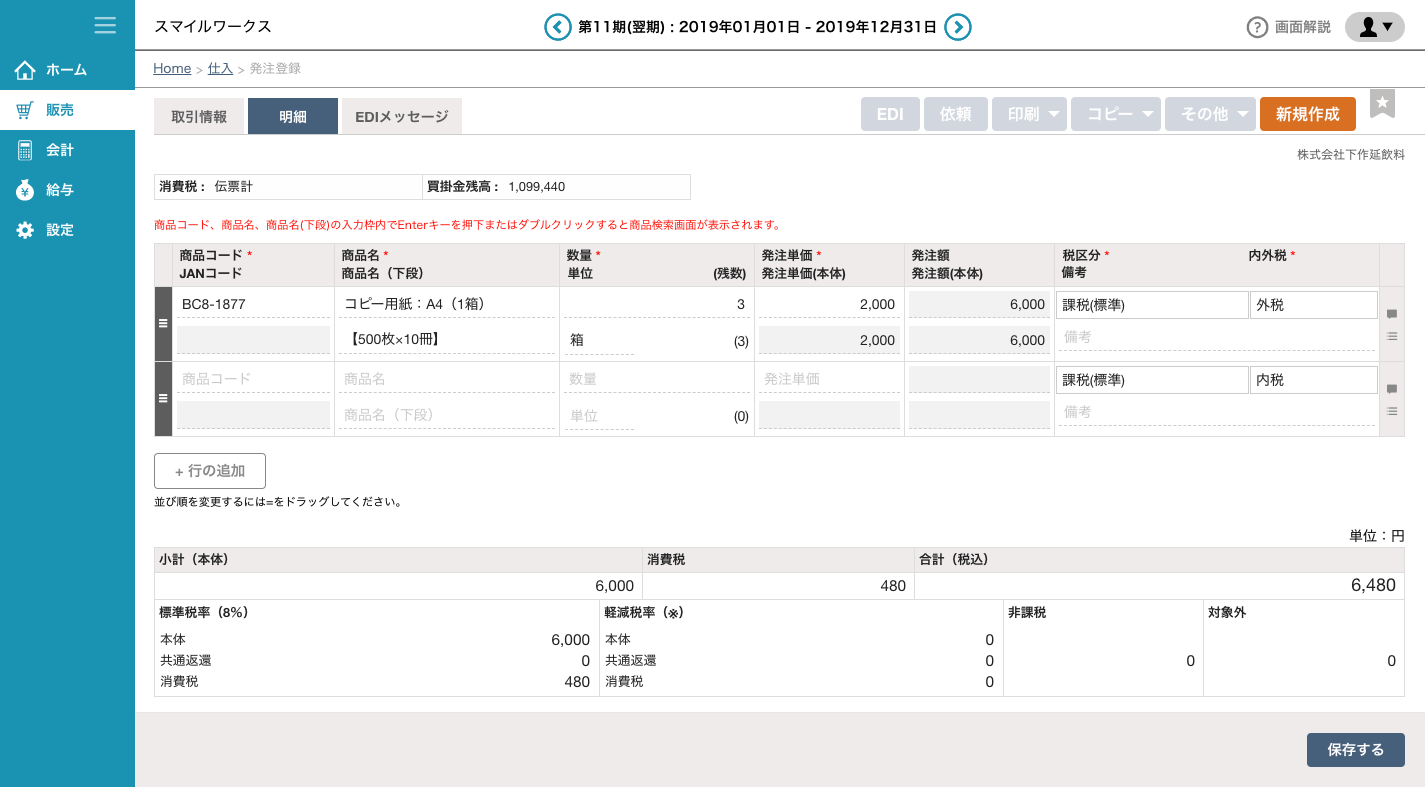Click 備考 field in first row
The height and width of the screenshot is (787, 1425).
[x=1216, y=338]
